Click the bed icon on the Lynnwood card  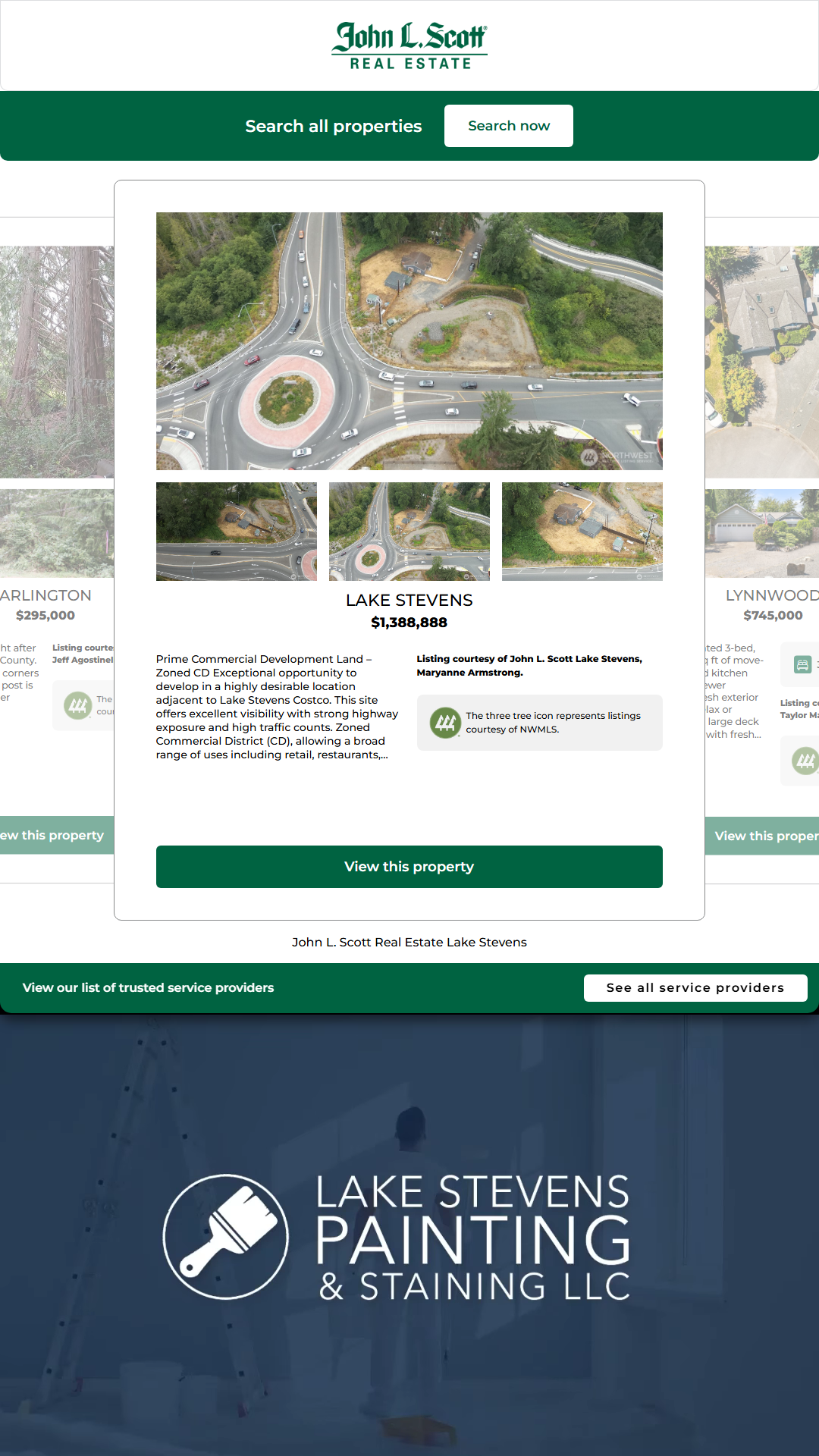click(802, 665)
